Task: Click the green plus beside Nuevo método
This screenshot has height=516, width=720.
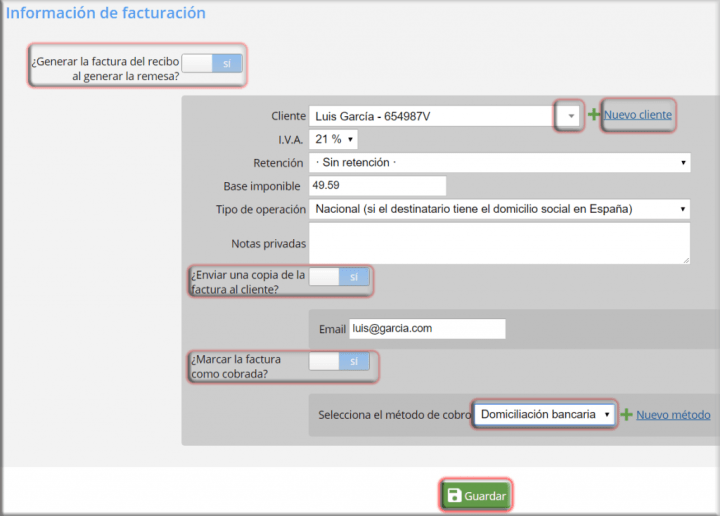Action: pyautogui.click(x=626, y=415)
